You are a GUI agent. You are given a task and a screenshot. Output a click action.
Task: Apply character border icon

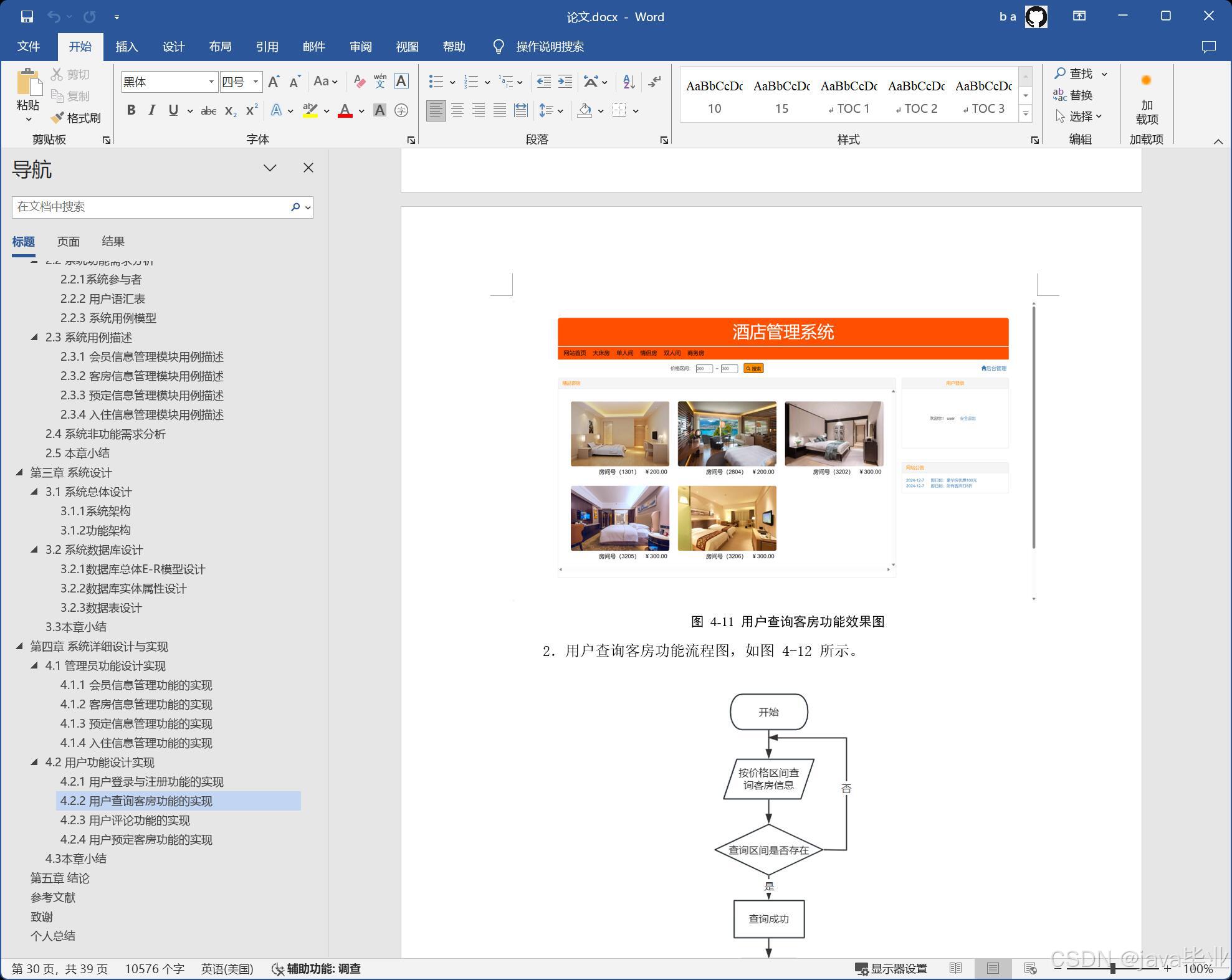pos(401,82)
